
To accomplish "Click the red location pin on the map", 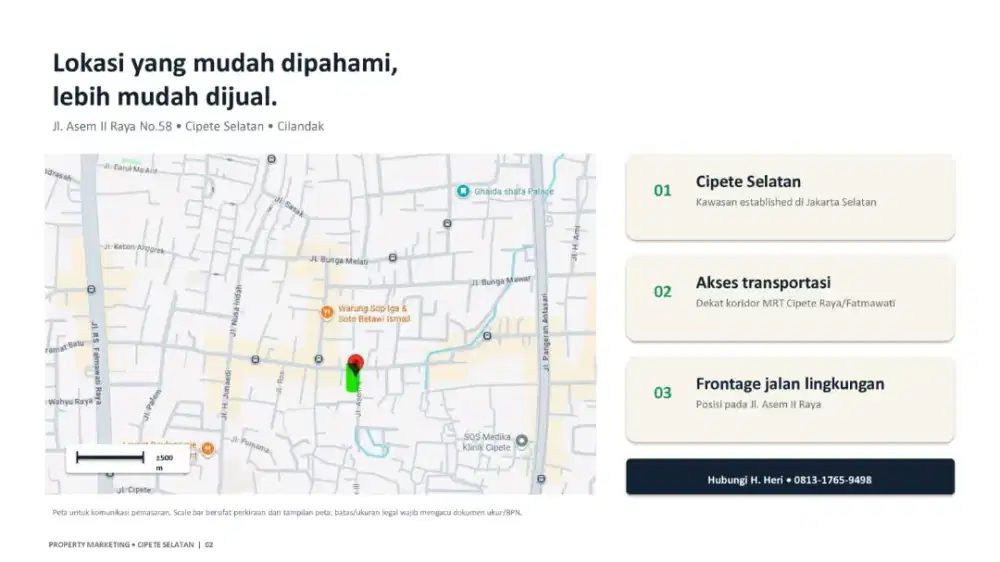I will [356, 363].
